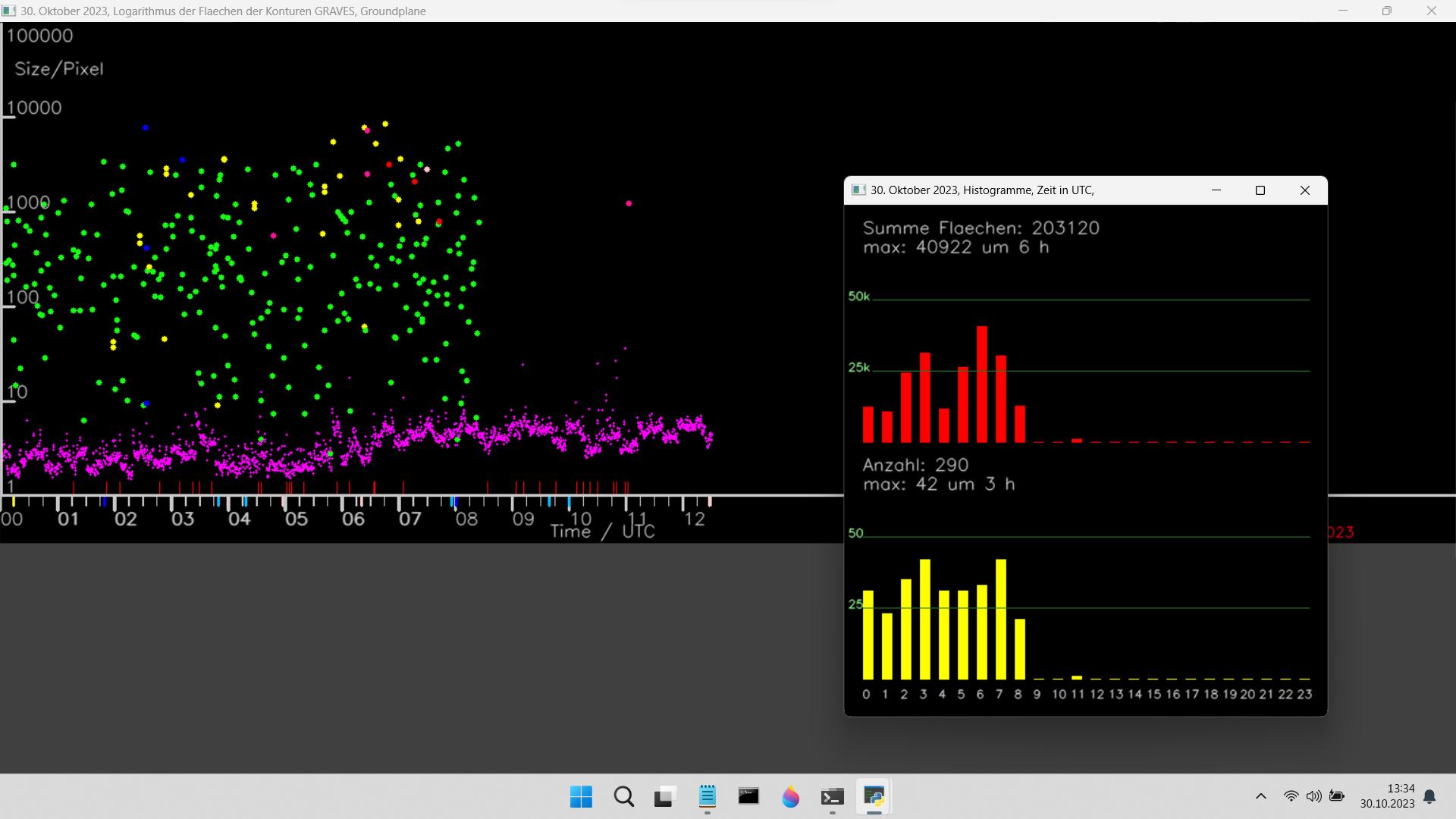This screenshot has height=819, width=1456.
Task: Click the 'max: 42 um 3 h' text
Action: (x=939, y=484)
